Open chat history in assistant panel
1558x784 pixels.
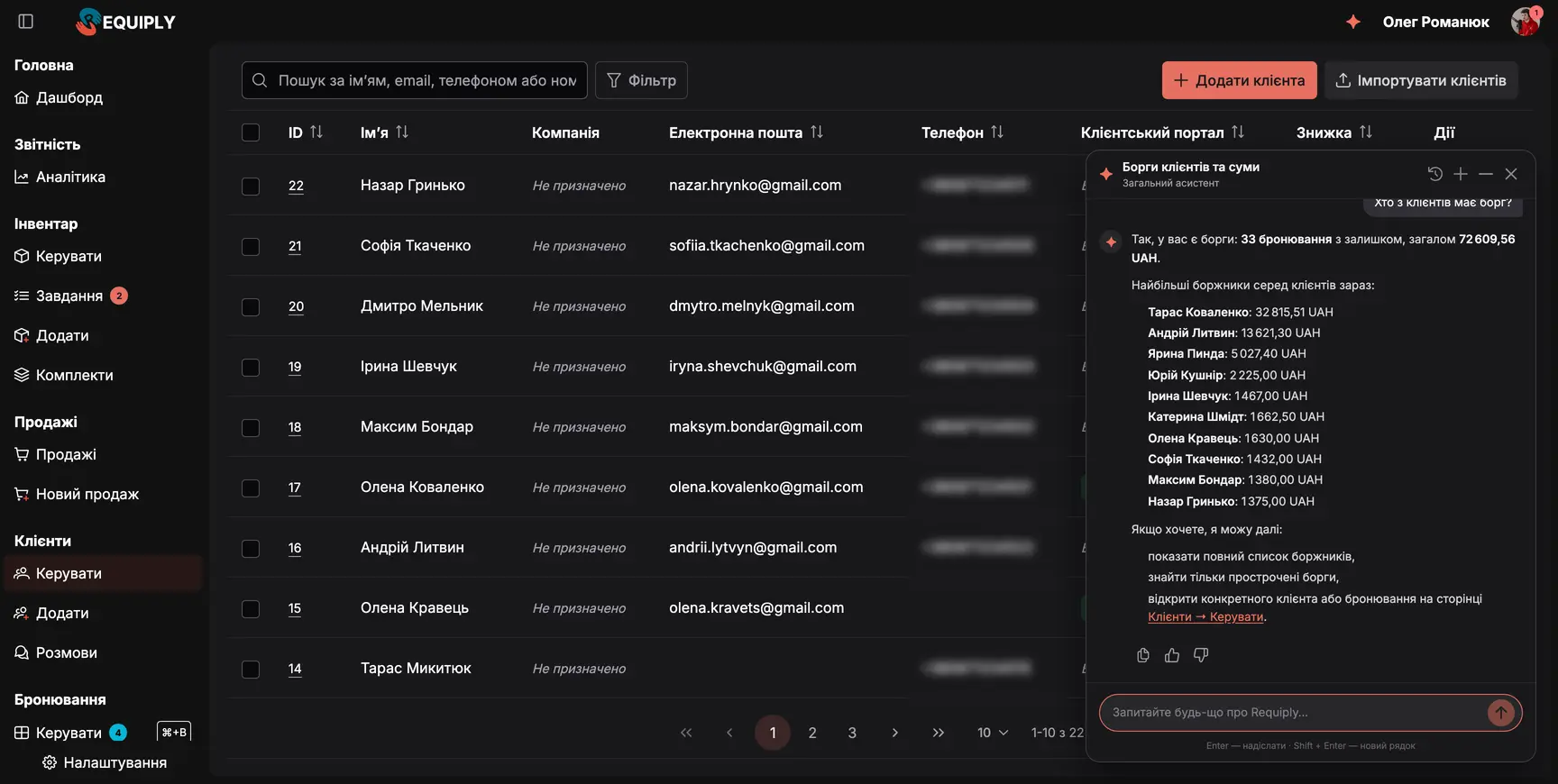pyautogui.click(x=1435, y=174)
